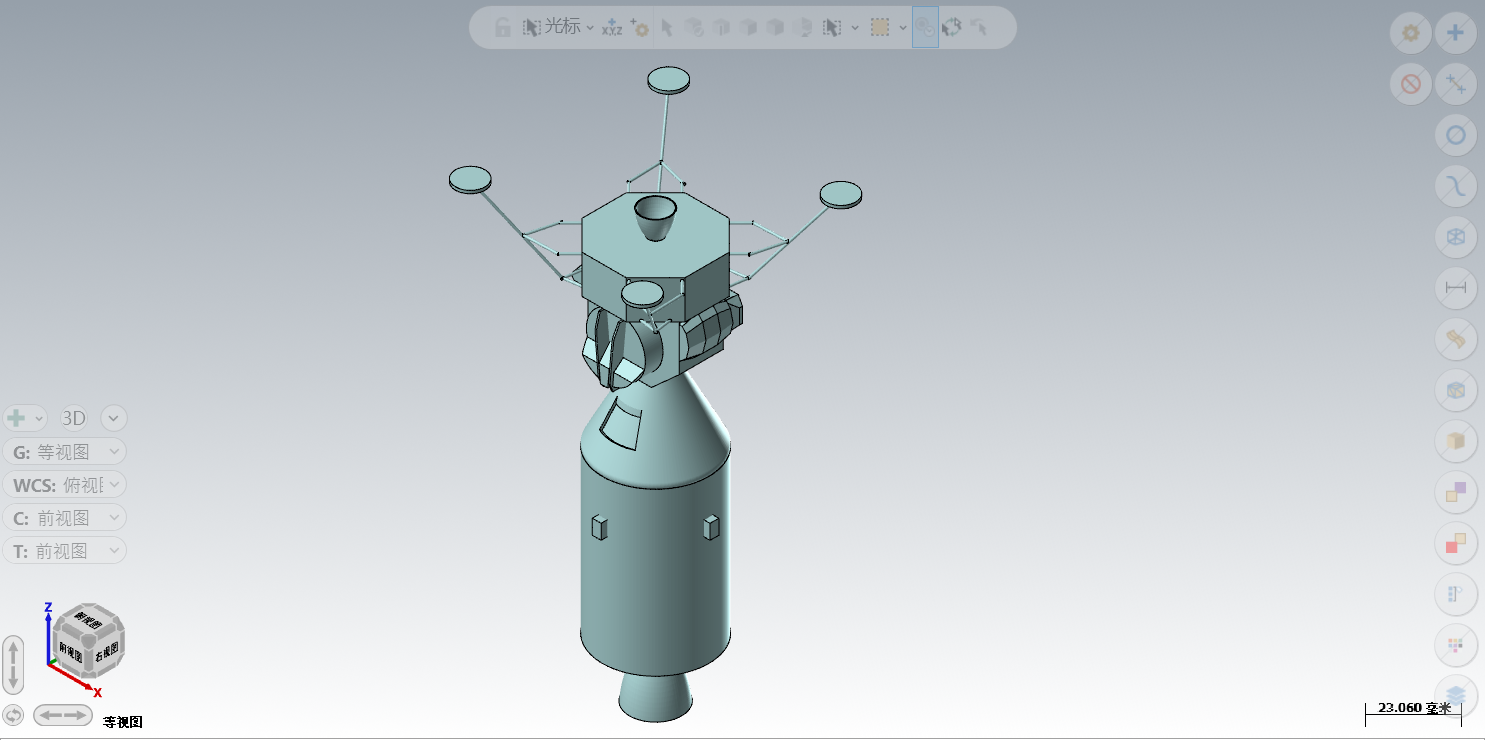1485x740 pixels.
Task: Open the dimension measure tool
Action: tap(1456, 288)
